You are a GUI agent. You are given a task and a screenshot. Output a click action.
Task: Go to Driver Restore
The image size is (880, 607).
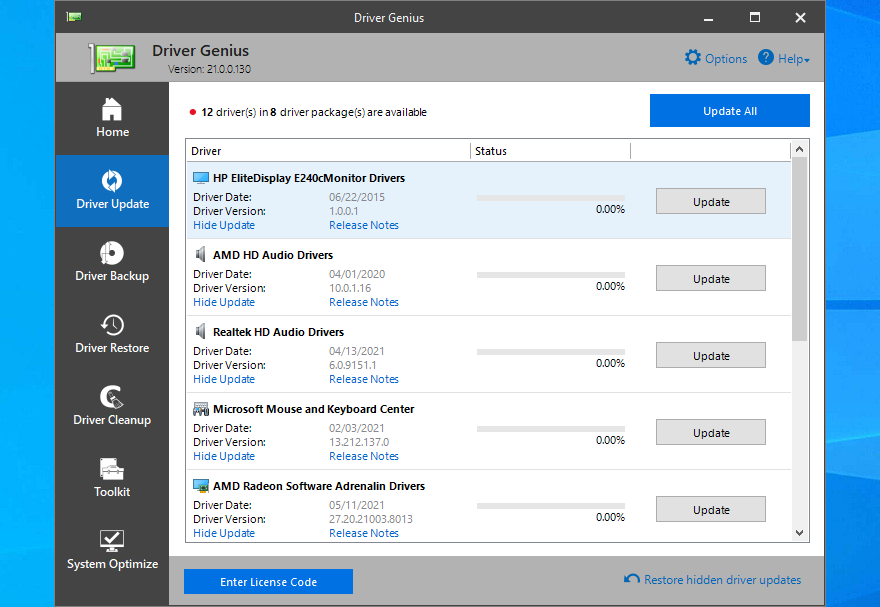112,335
